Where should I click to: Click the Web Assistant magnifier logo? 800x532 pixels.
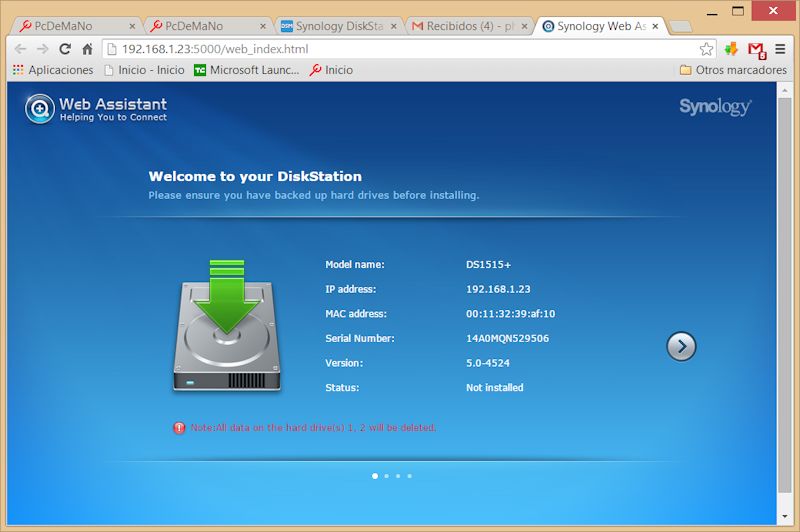(x=40, y=109)
